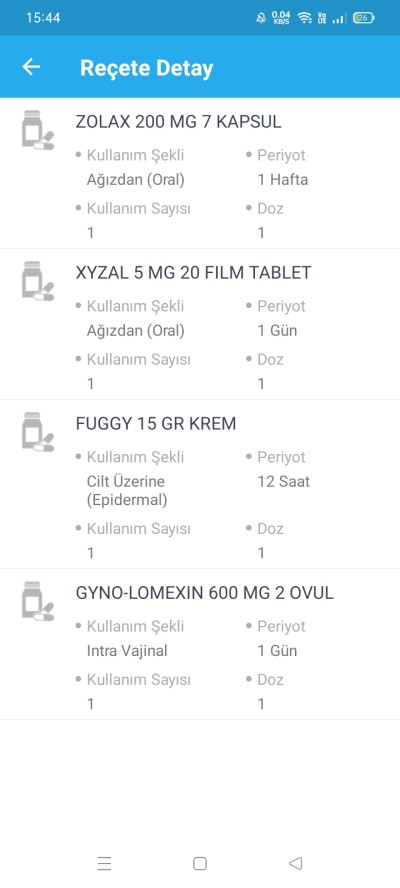400x888 pixels.
Task: Tap the Android back triangle button
Action: click(x=295, y=863)
